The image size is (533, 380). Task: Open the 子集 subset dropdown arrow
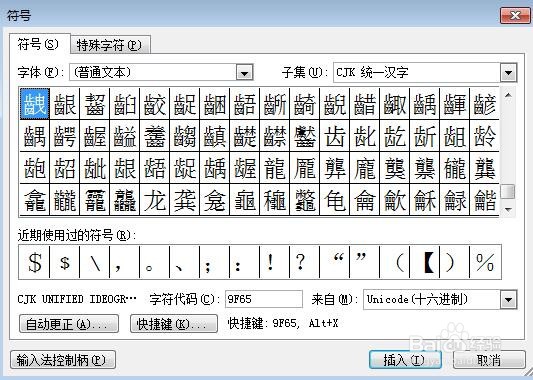(509, 72)
